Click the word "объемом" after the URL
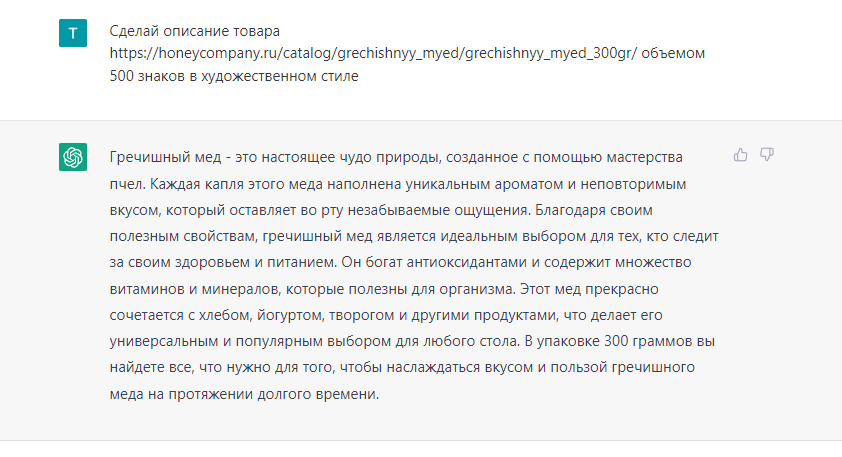 coord(673,53)
